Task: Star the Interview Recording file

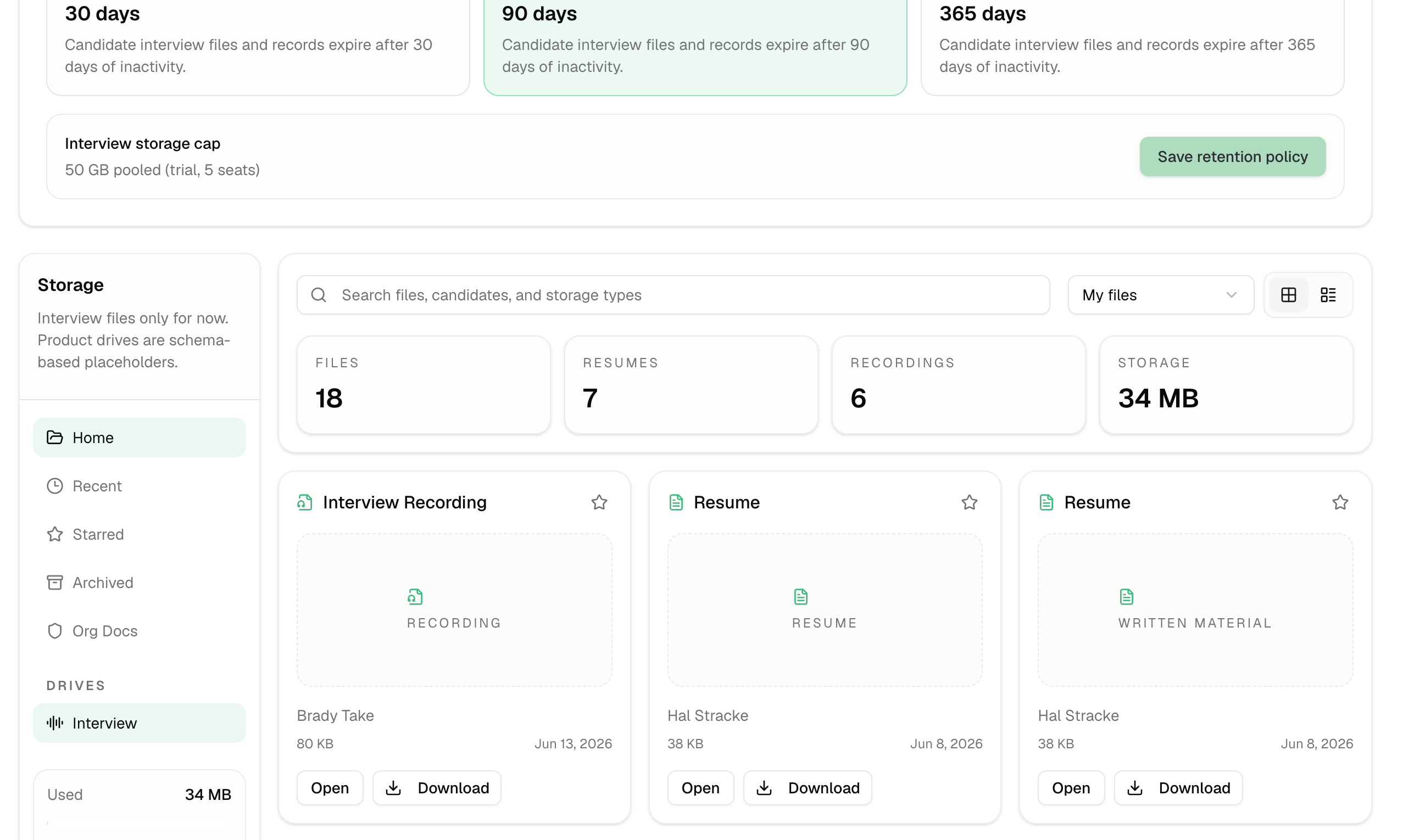Action: tap(599, 502)
